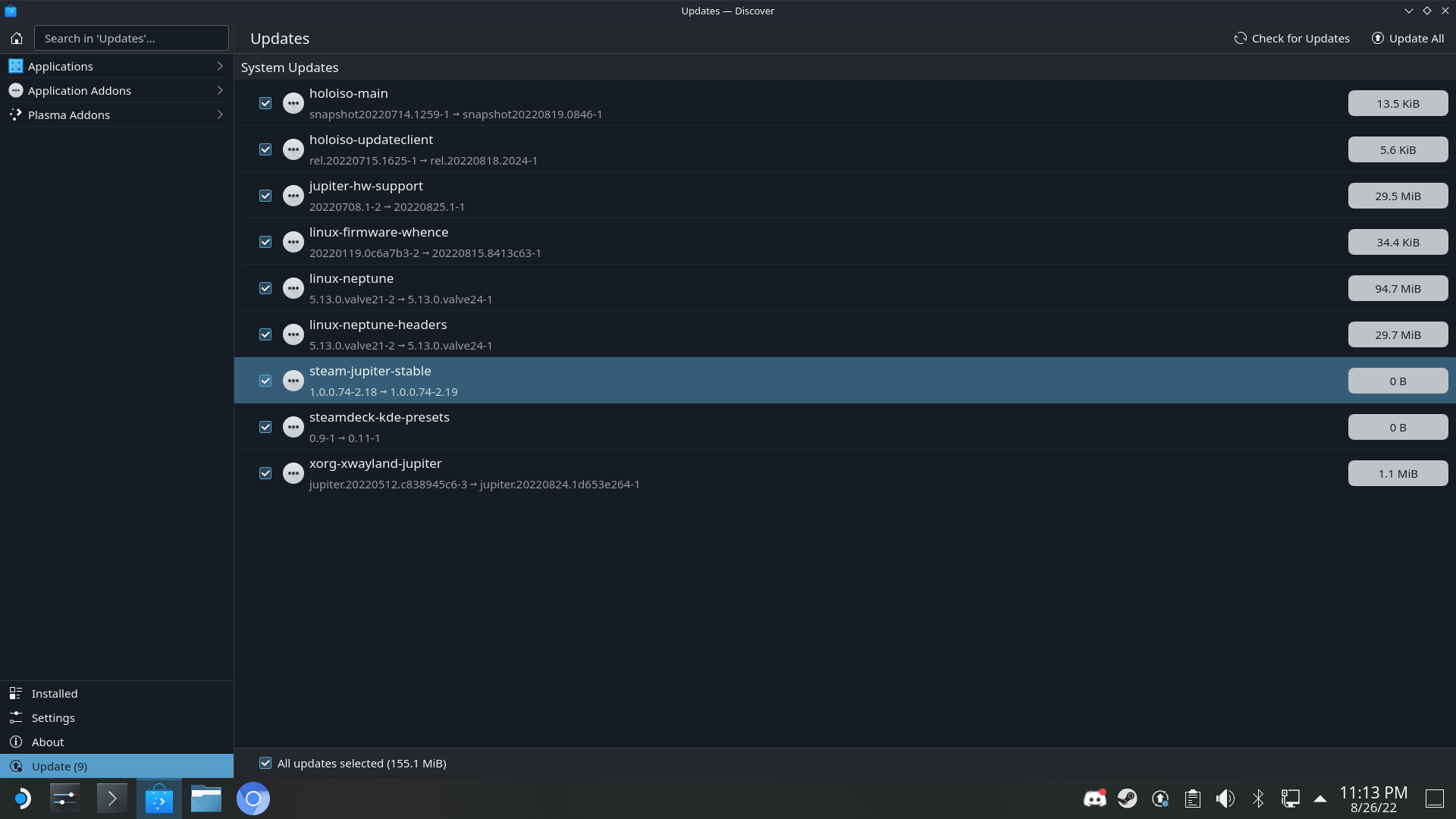This screenshot has height=819, width=1456.
Task: Click Check for Updates
Action: 1291,38
